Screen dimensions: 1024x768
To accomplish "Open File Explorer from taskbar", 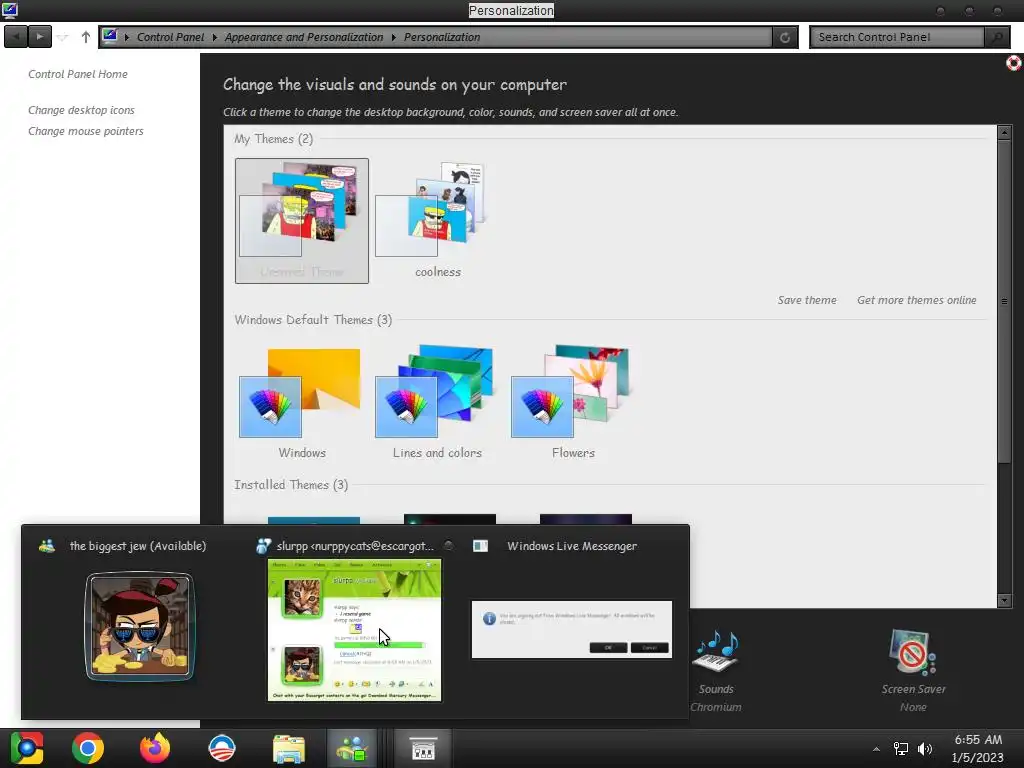I will [x=289, y=748].
